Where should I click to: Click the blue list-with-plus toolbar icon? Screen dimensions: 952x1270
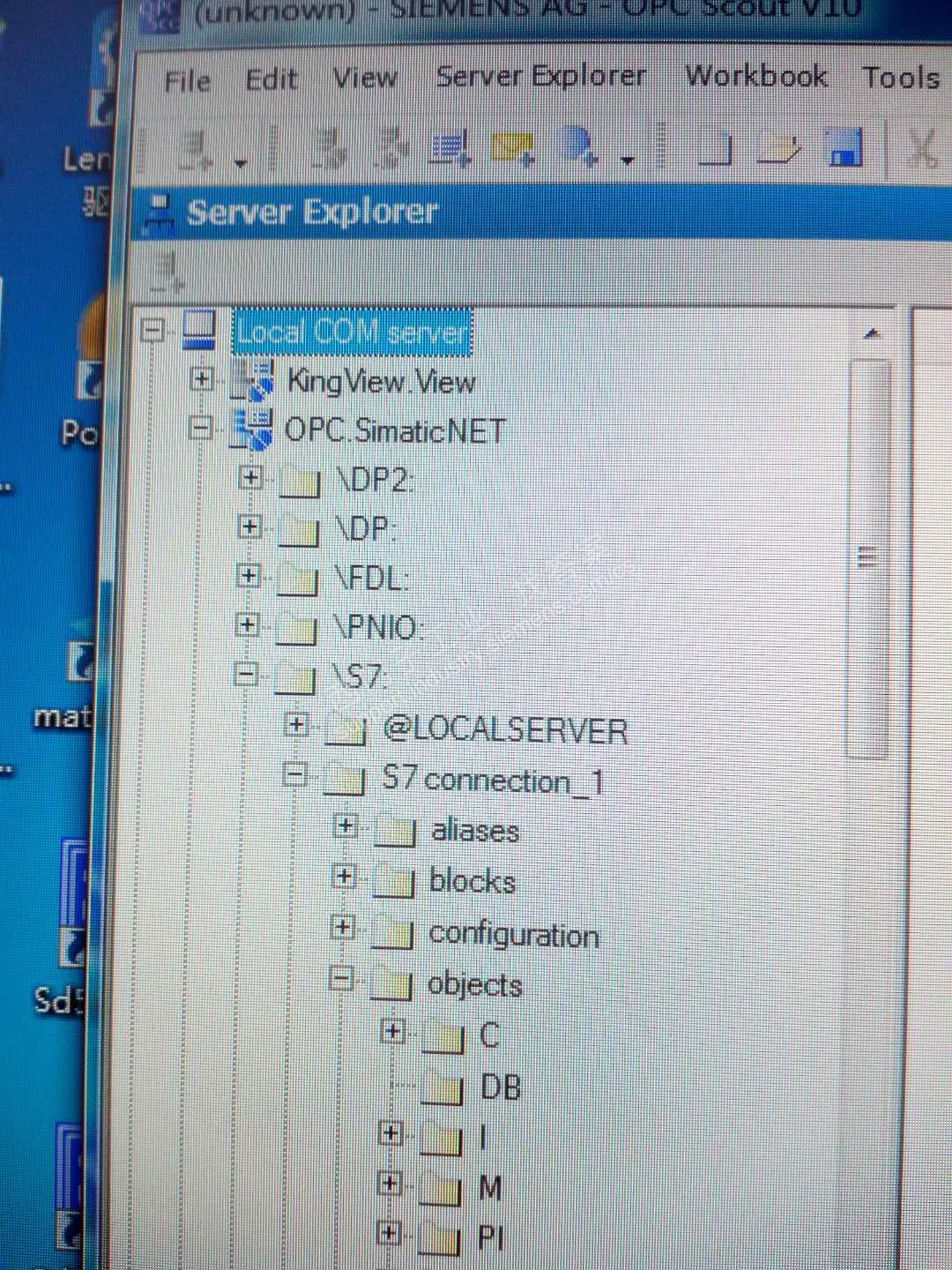pos(450,148)
